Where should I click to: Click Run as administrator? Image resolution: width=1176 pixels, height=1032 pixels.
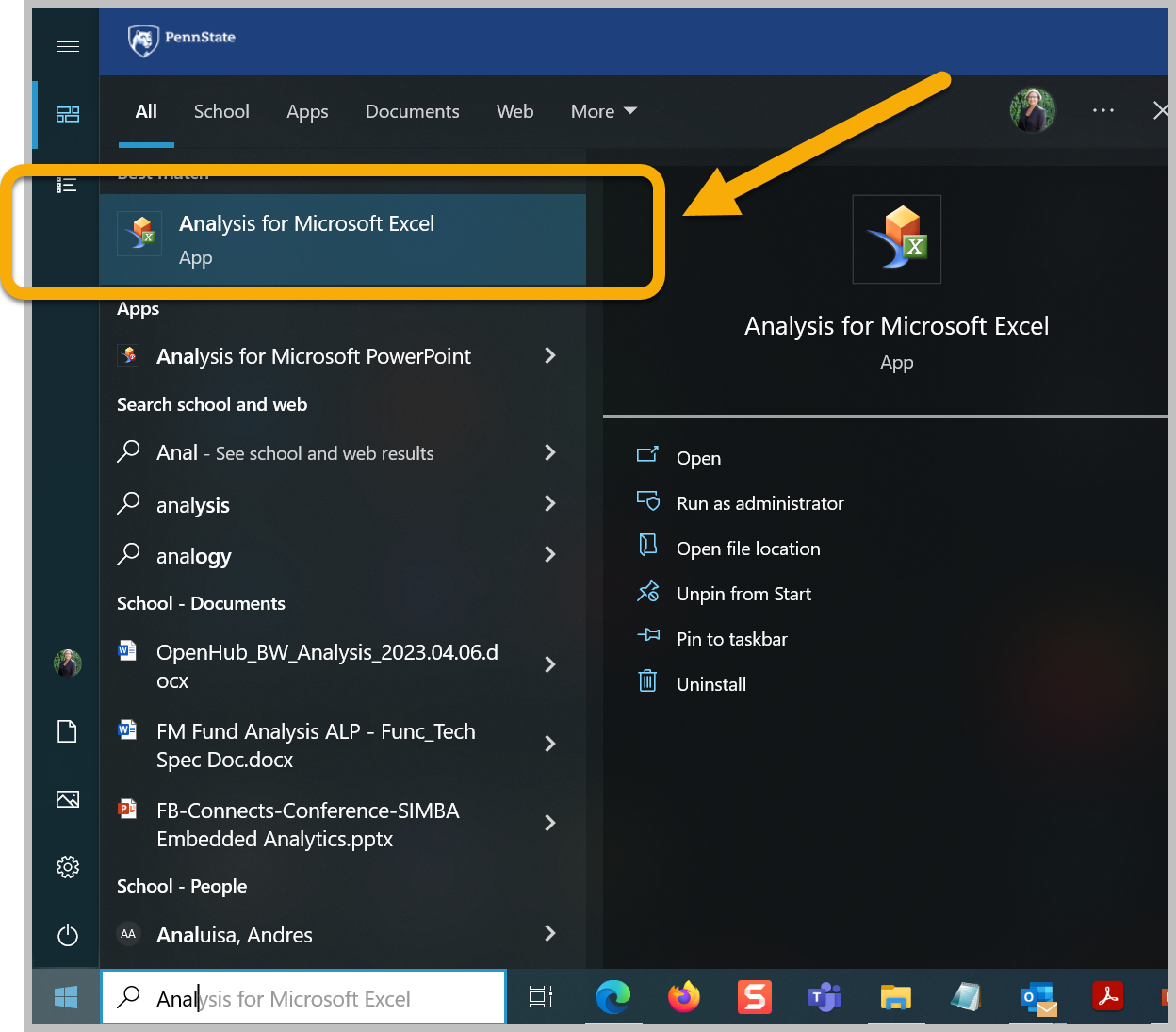pyautogui.click(x=759, y=503)
